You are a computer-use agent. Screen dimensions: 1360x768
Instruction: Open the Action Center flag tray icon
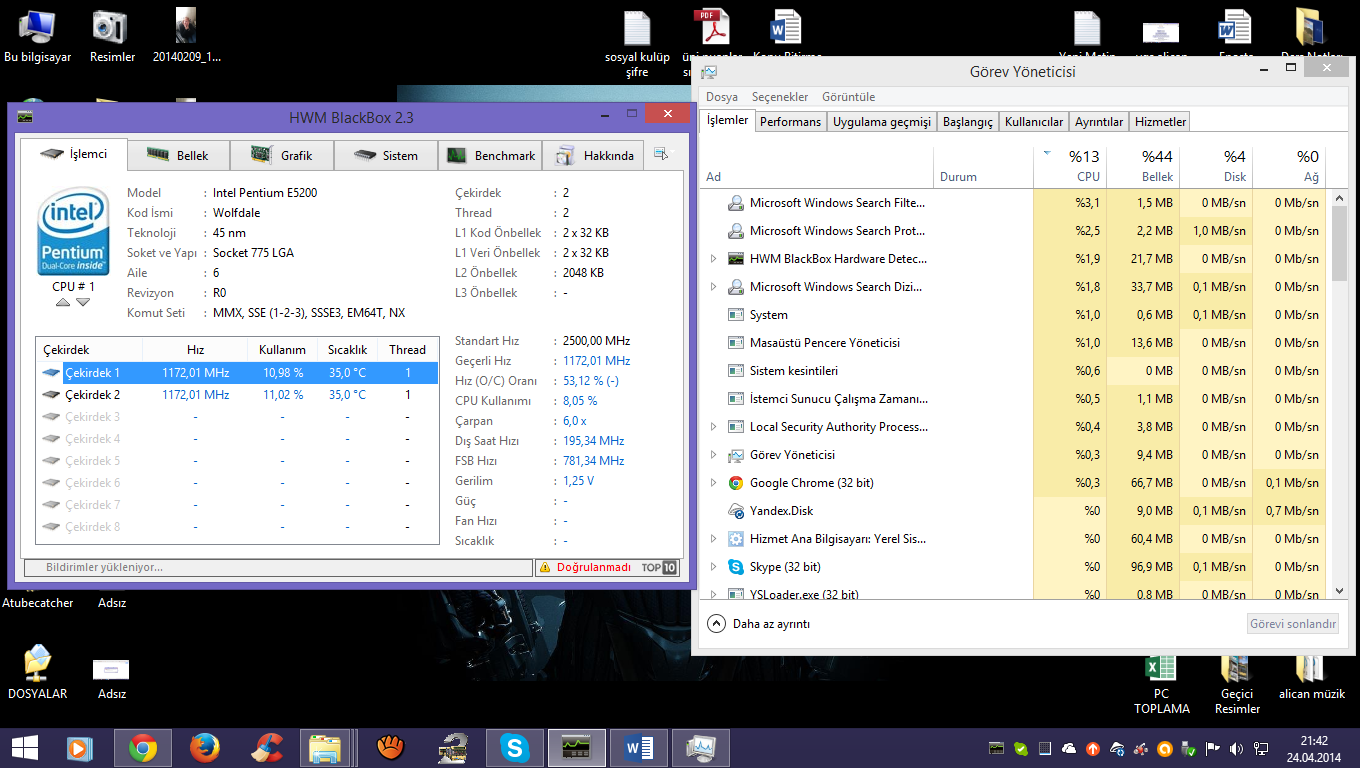coord(1212,748)
